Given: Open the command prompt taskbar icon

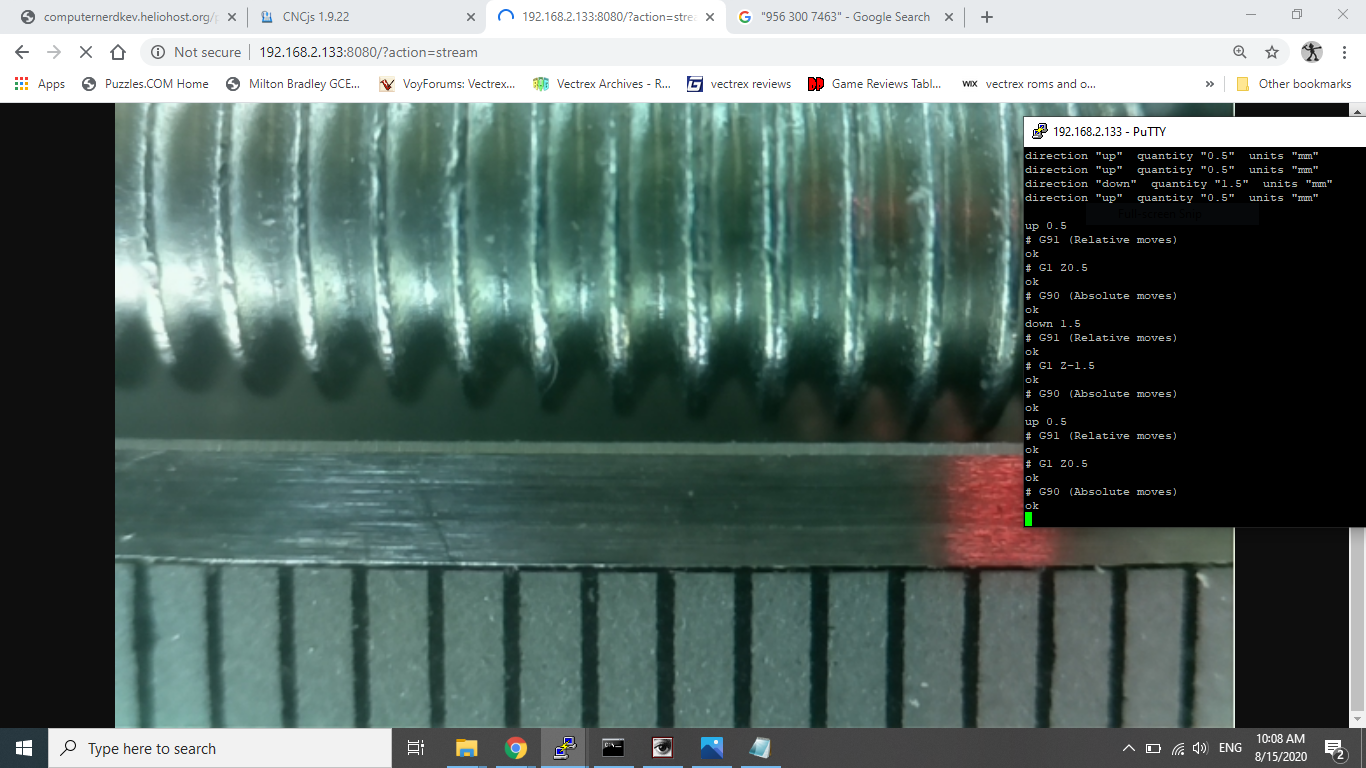Looking at the screenshot, I should [x=613, y=747].
